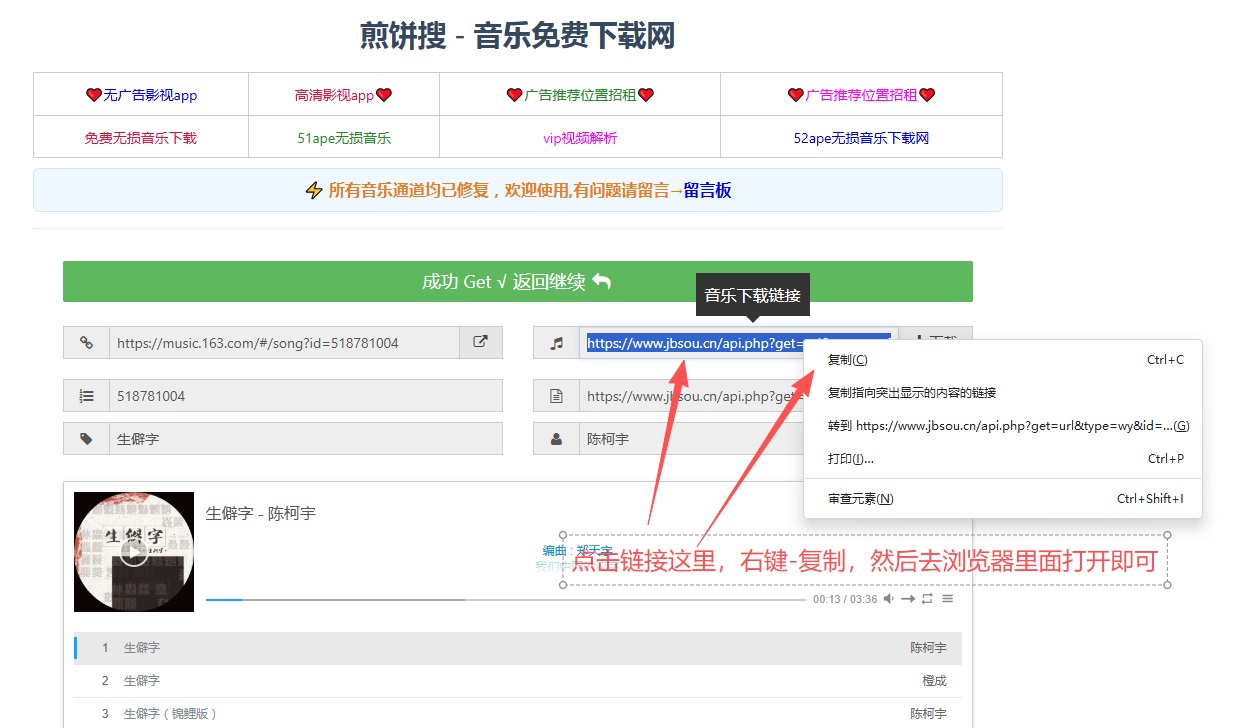
Task: Open the 留言板 link in the notice
Action: coord(707,190)
